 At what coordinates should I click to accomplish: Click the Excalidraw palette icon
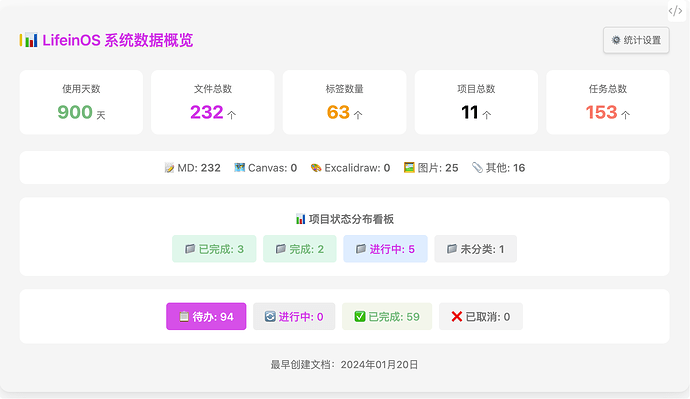(316, 168)
